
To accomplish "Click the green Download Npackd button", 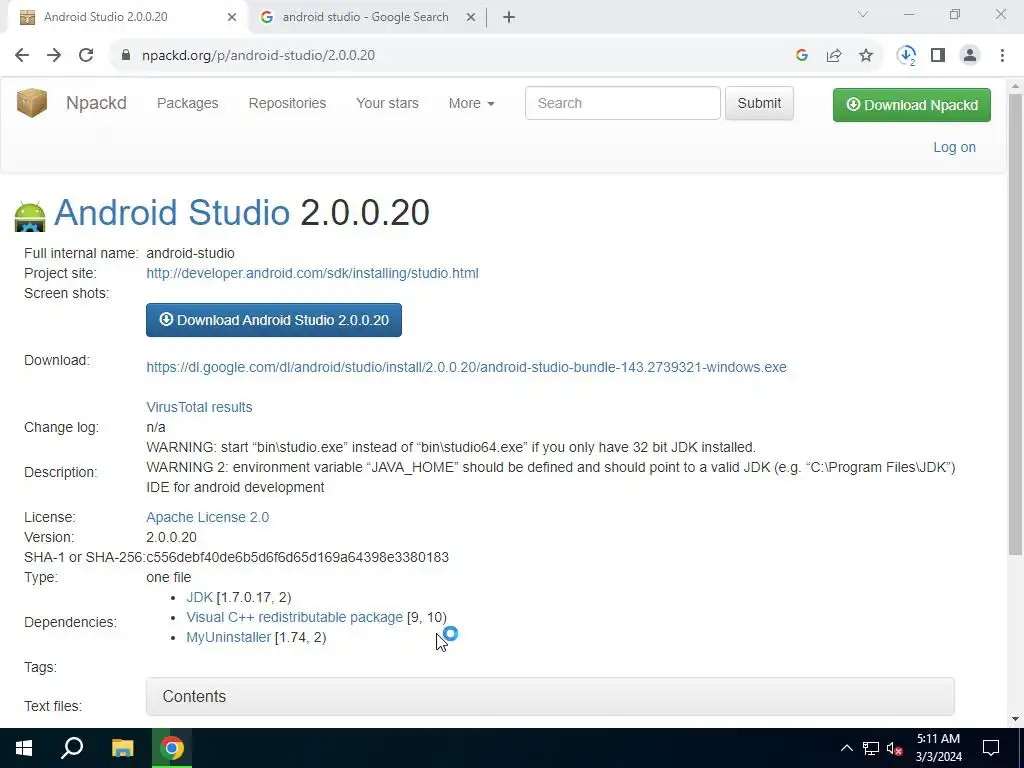I will pyautogui.click(x=912, y=105).
